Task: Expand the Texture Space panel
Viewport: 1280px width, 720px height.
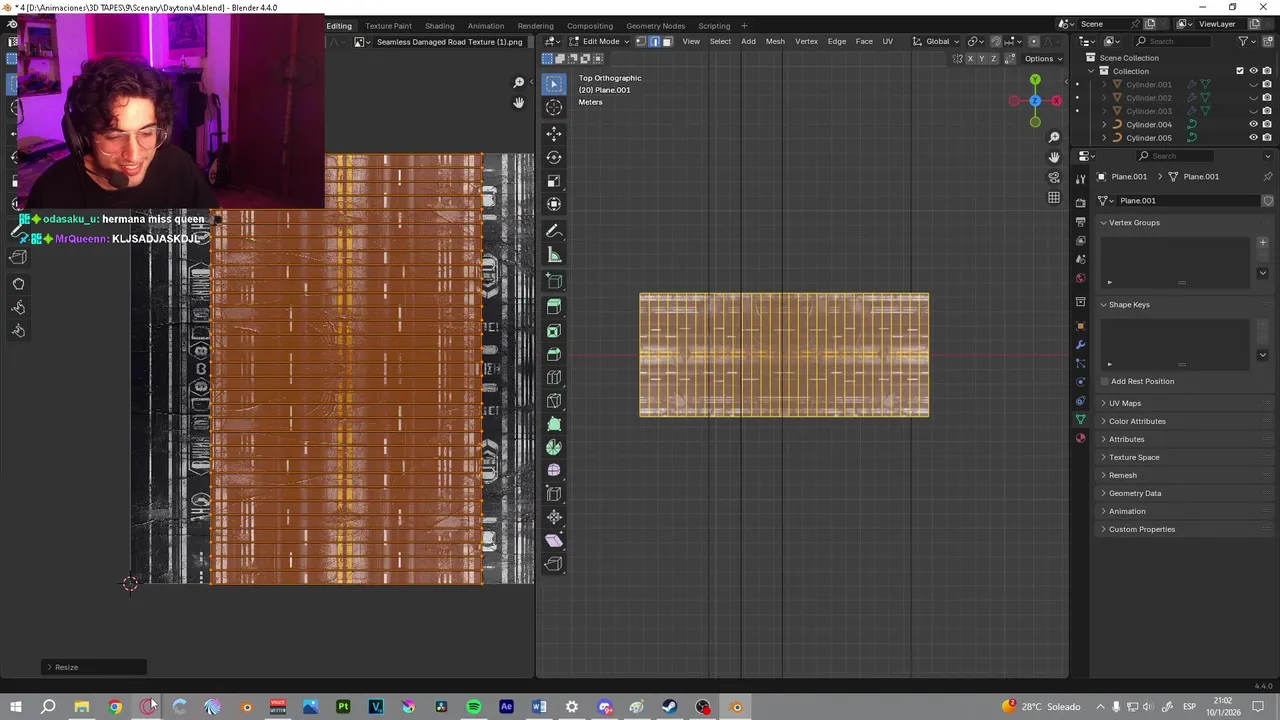Action: 1184,457
